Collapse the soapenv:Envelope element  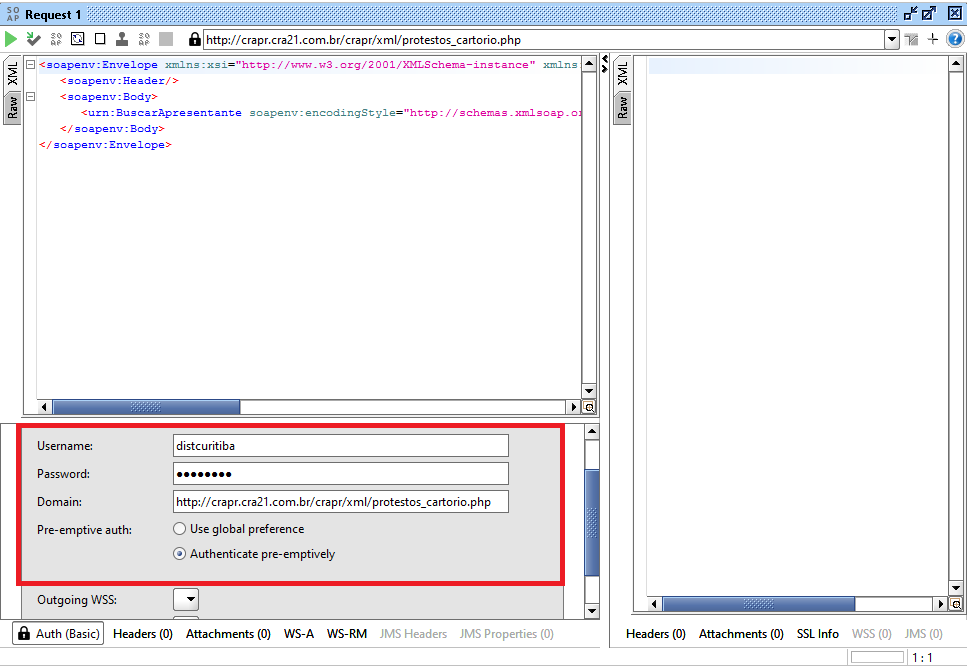point(30,64)
